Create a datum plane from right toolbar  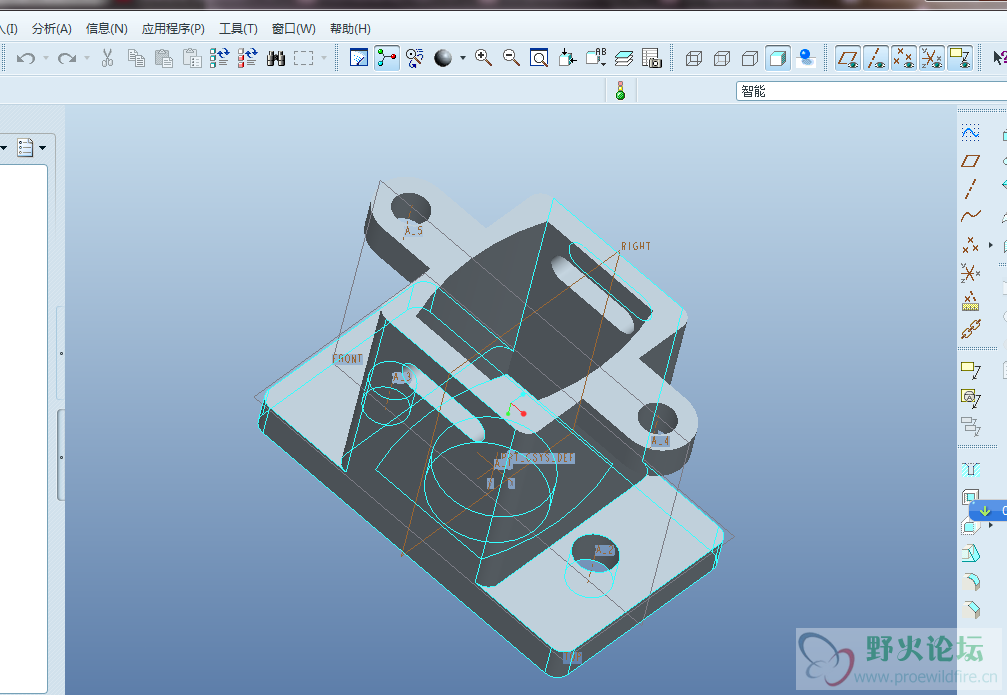[970, 161]
